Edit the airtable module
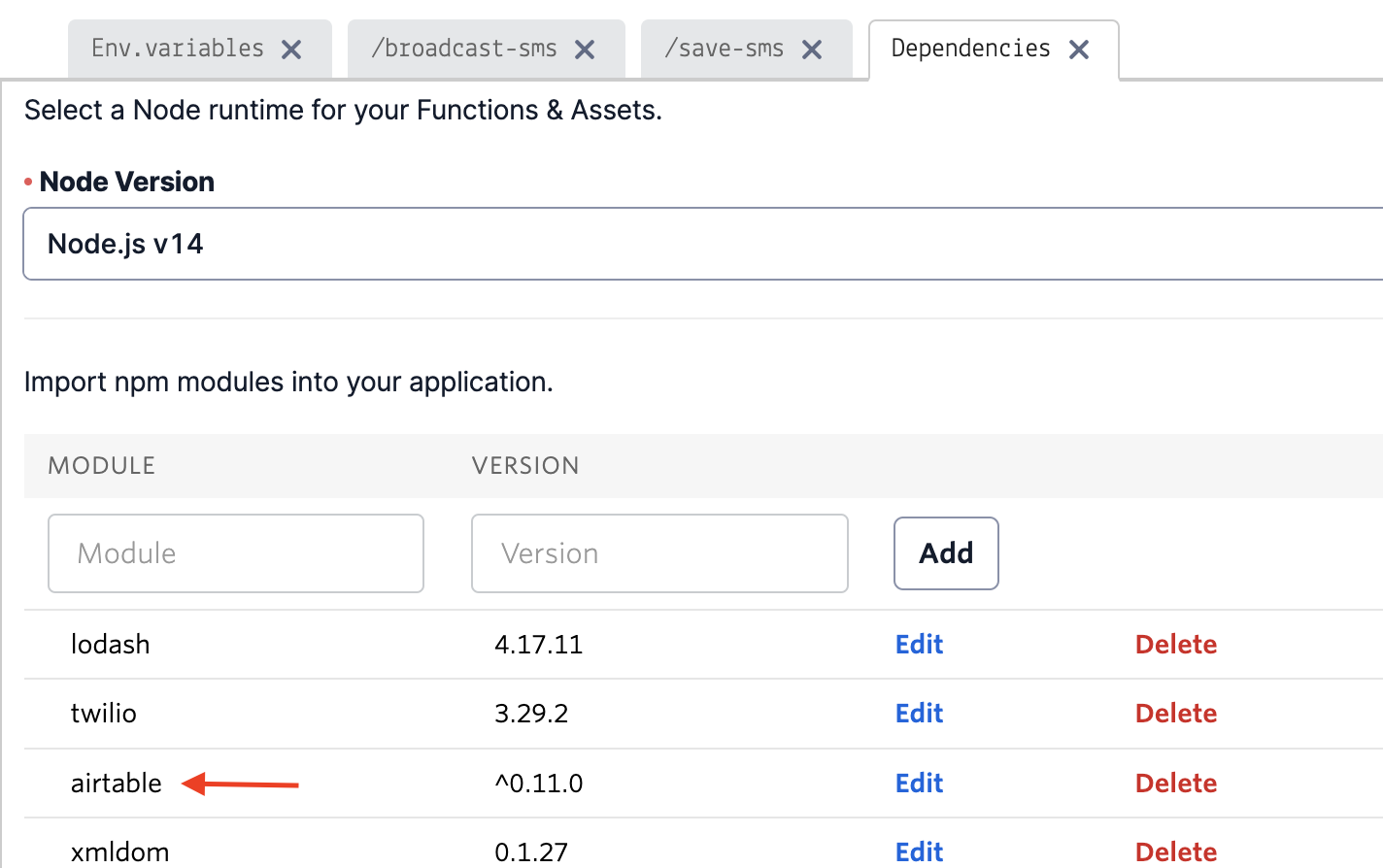 point(919,784)
